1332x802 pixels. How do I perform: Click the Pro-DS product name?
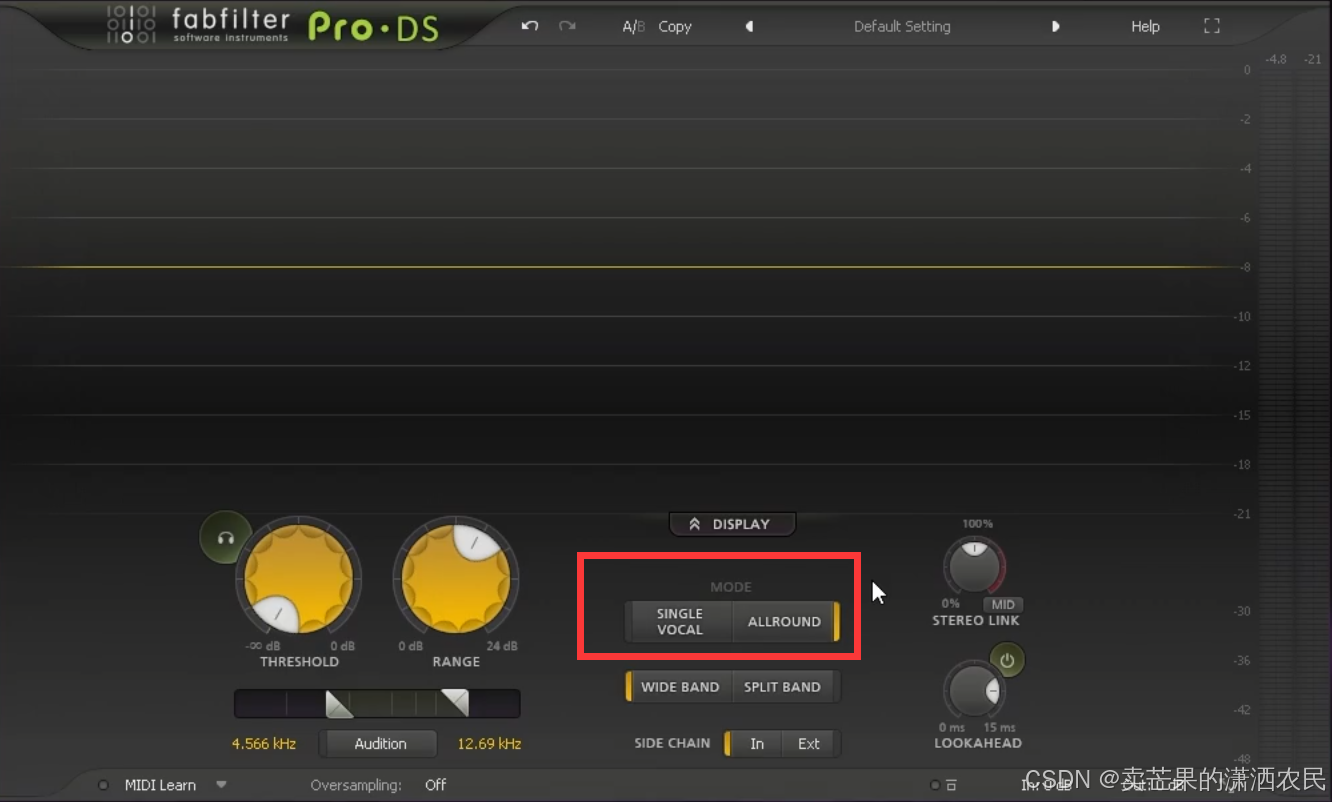(x=373, y=27)
